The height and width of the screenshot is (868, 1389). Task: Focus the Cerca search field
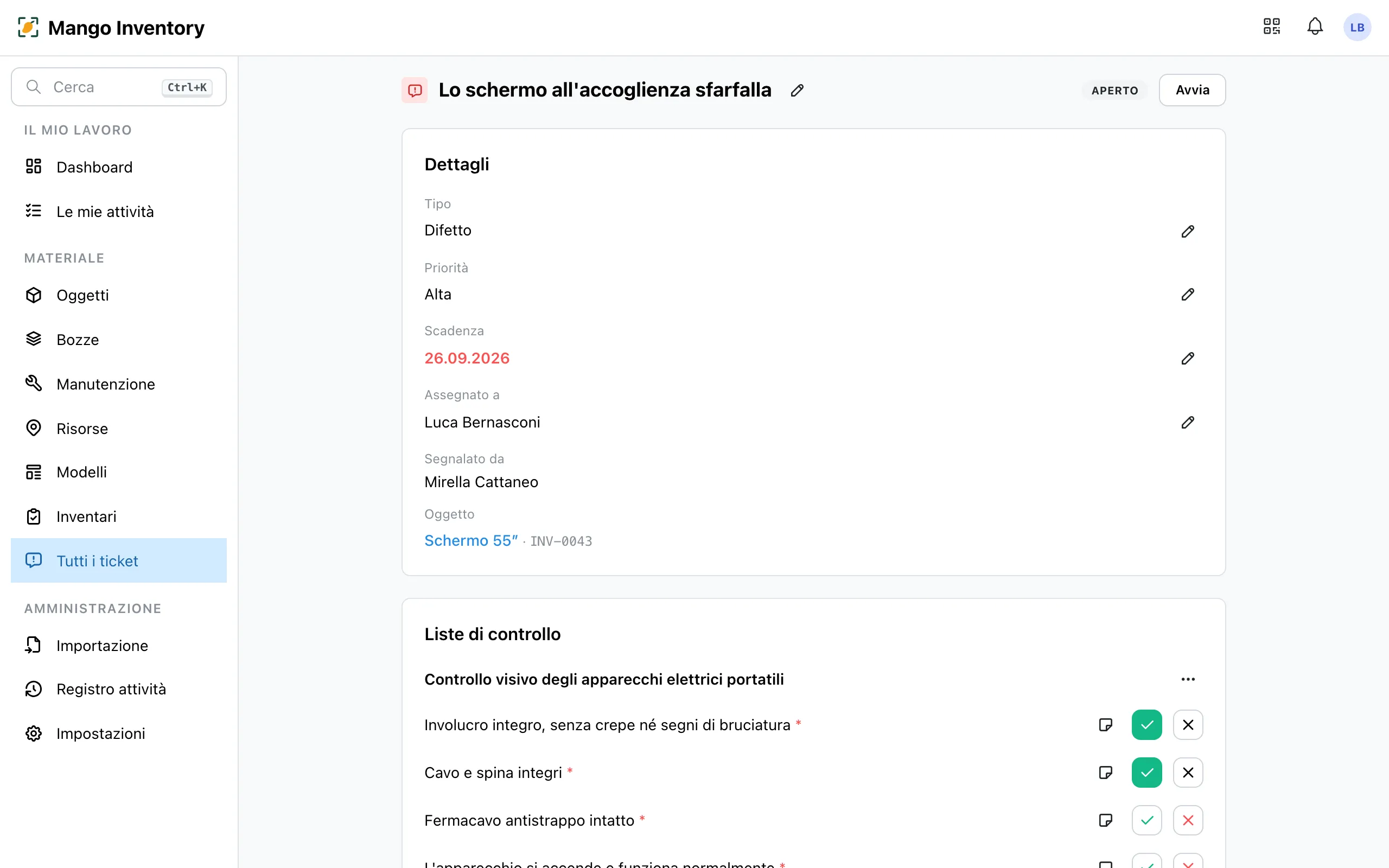119,87
